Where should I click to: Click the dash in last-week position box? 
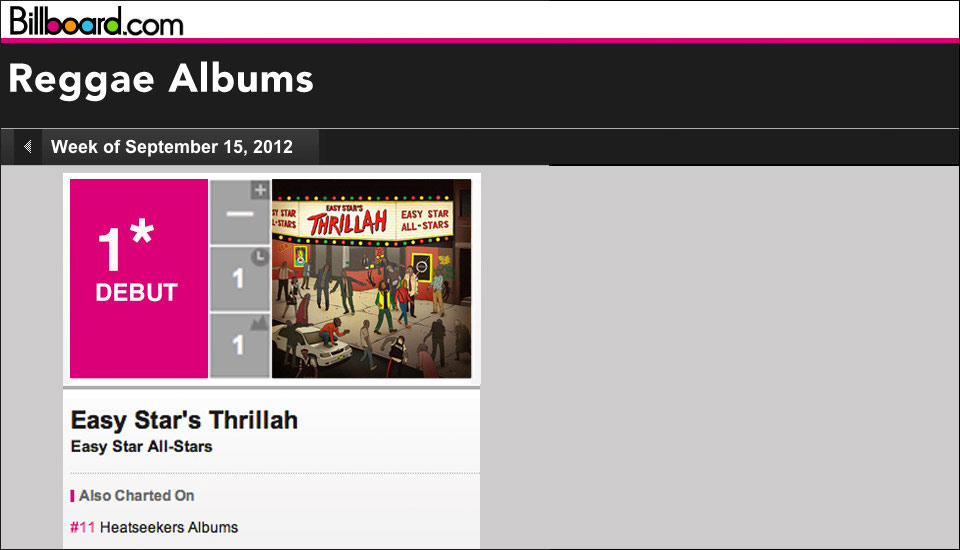(x=239, y=214)
